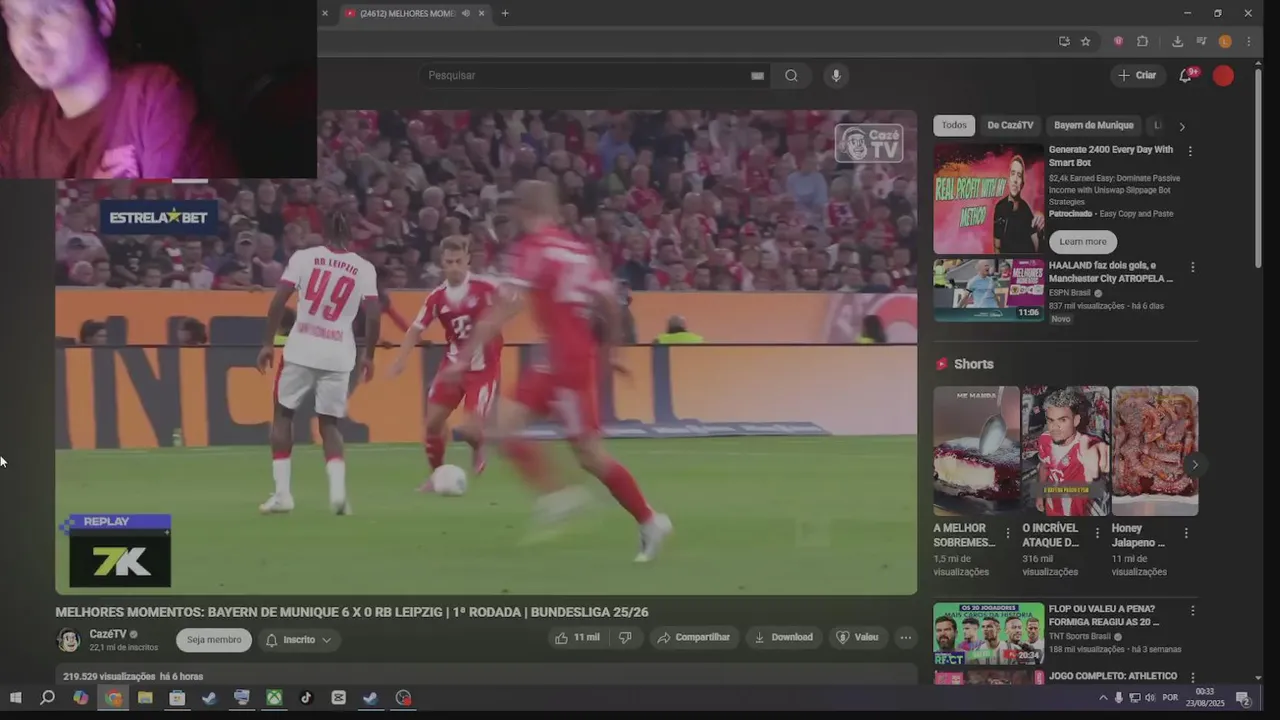1280x720 pixels.
Task: Open the 'FLOP OU VALEU A PENA' thumbnail
Action: tap(988, 634)
